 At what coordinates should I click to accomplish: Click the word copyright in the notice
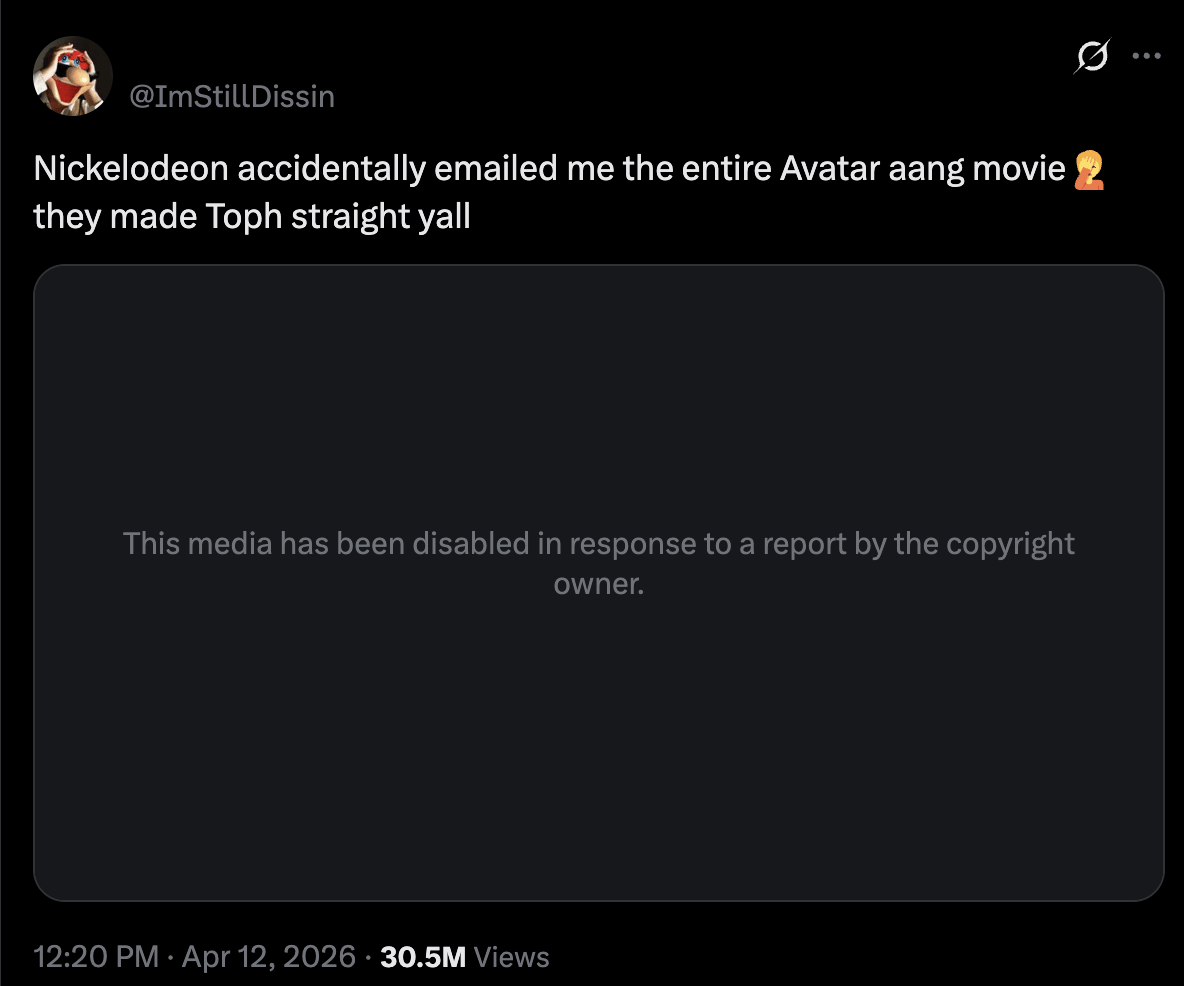1010,544
